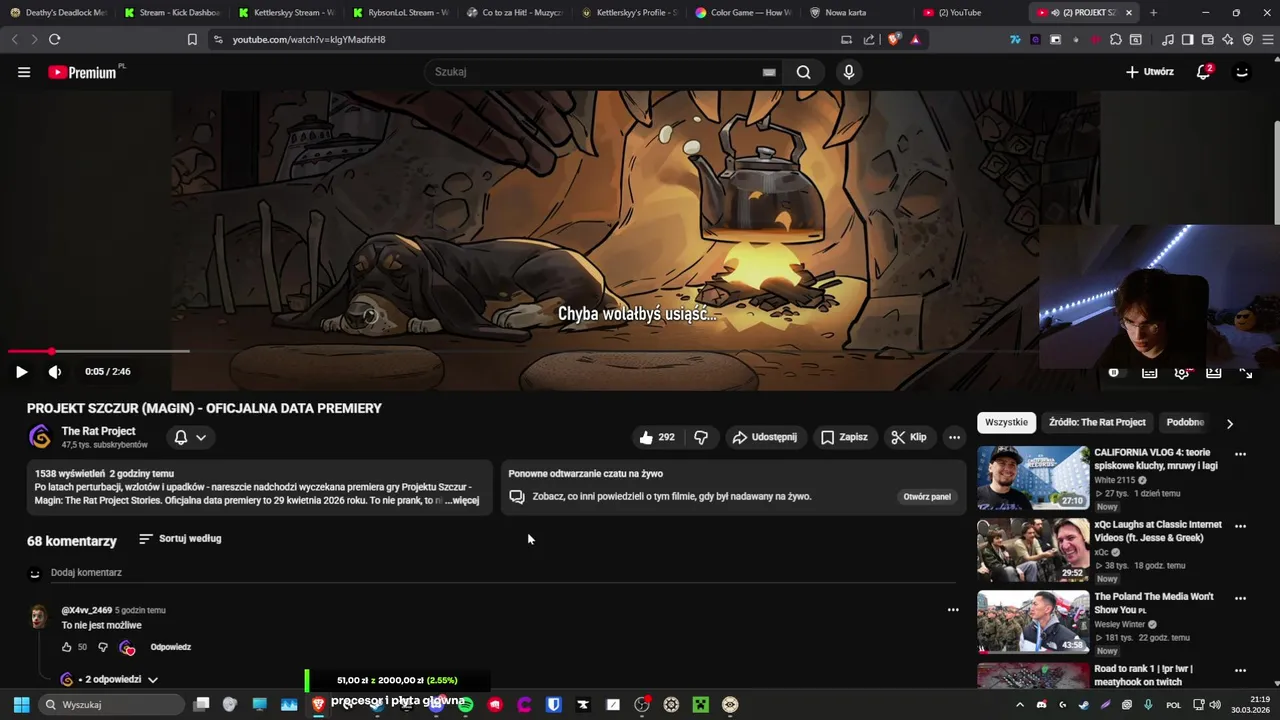Select the Podobne filter chip

pos(1185,422)
